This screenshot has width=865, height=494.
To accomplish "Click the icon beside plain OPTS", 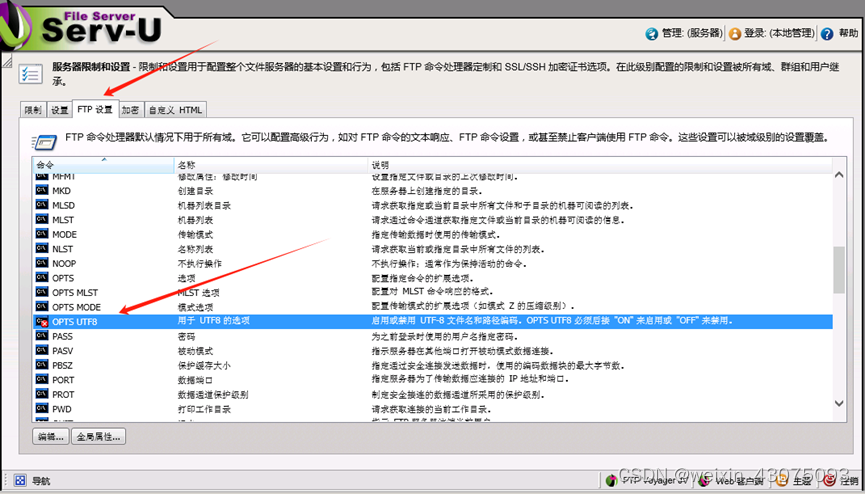I will (42, 277).
